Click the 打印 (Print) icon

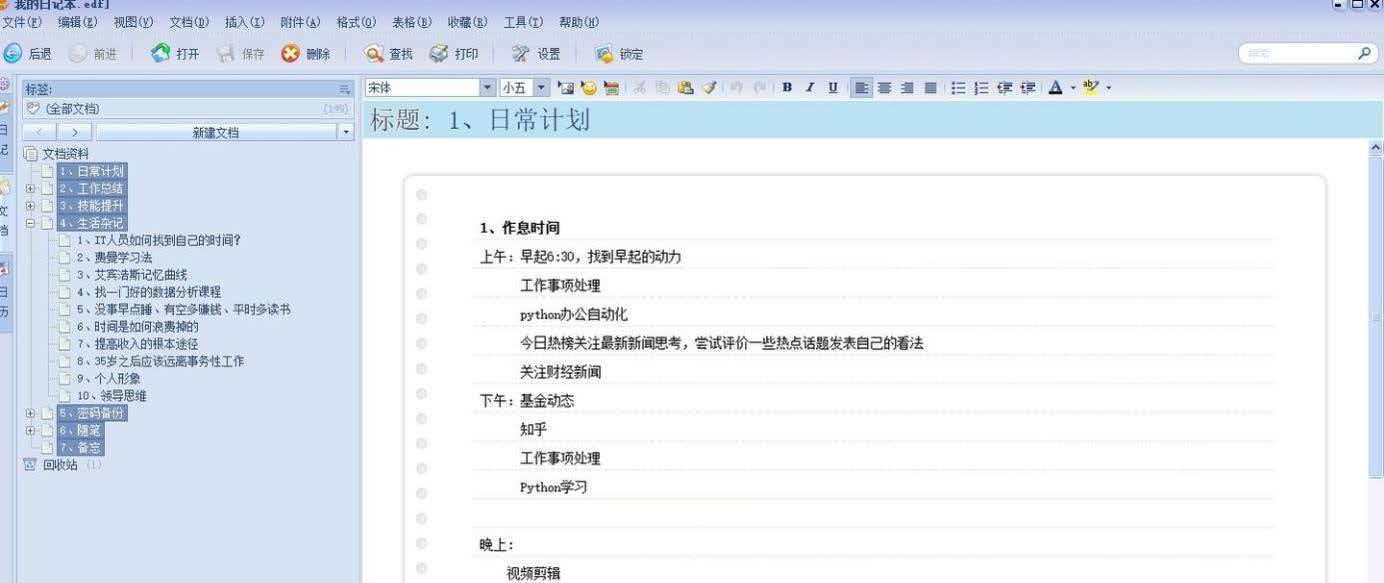[455, 54]
